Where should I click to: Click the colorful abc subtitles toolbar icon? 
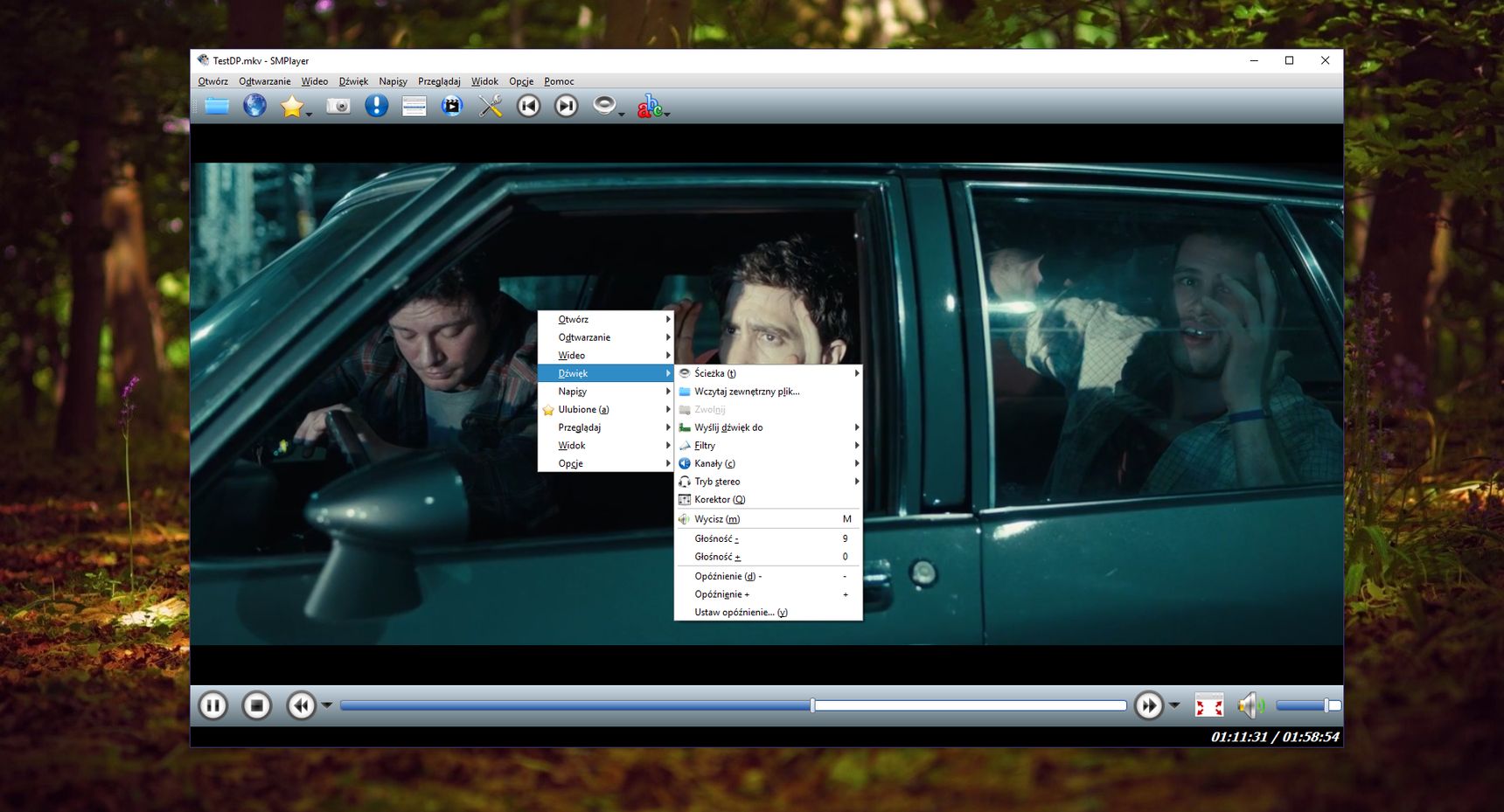[x=649, y=107]
